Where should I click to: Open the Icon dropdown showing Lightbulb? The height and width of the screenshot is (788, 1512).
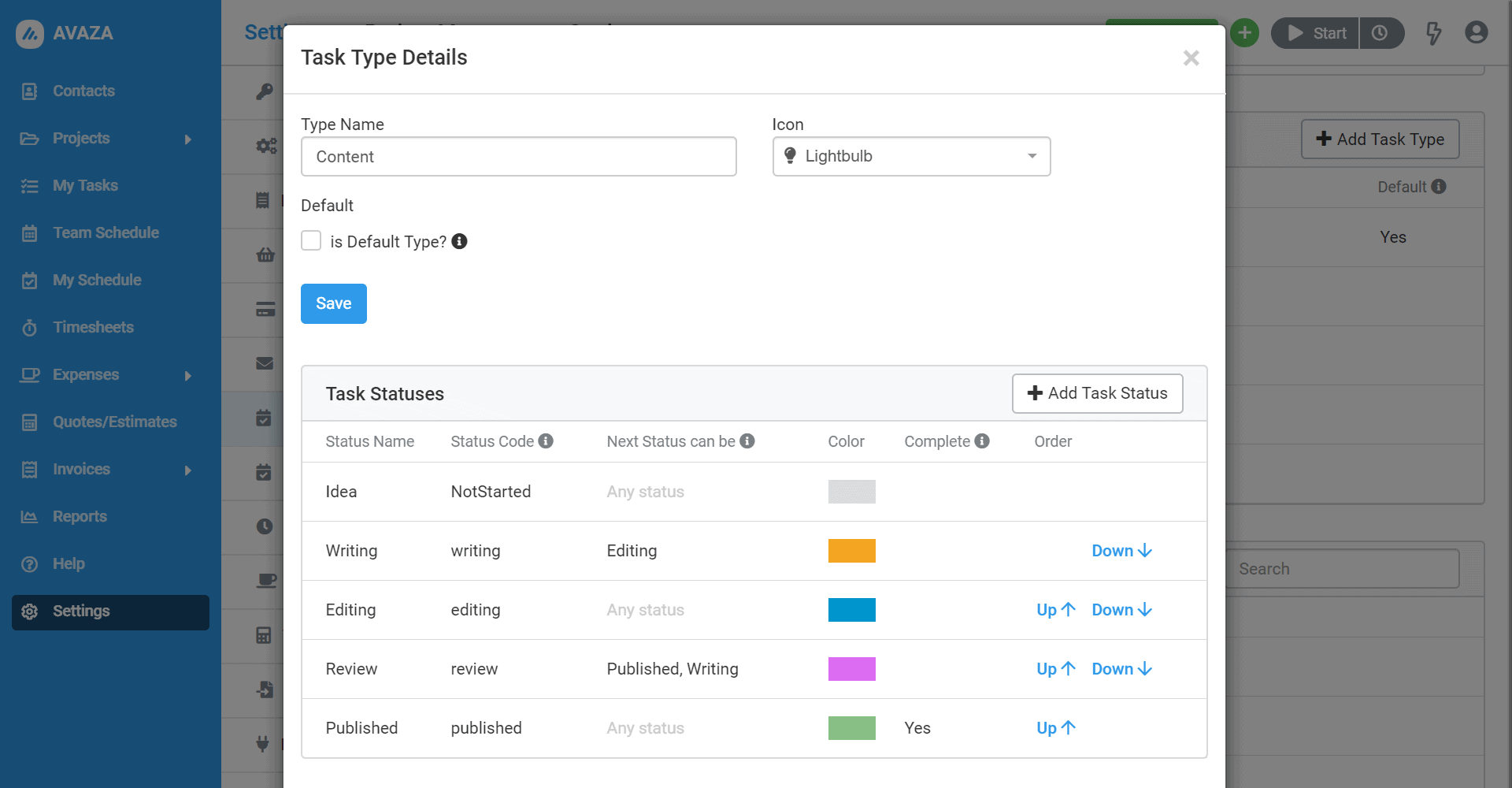pos(911,156)
